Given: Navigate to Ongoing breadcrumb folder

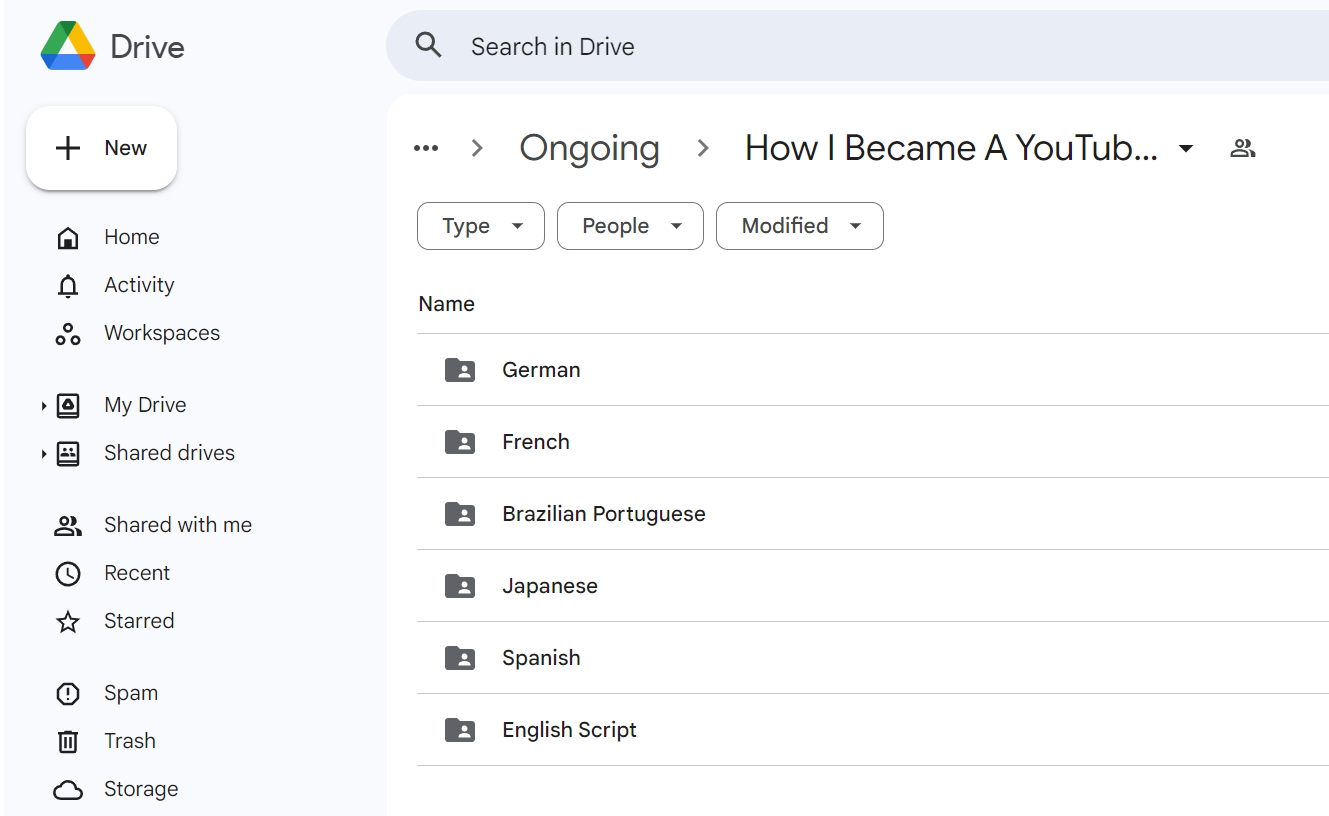Looking at the screenshot, I should coord(589,148).
